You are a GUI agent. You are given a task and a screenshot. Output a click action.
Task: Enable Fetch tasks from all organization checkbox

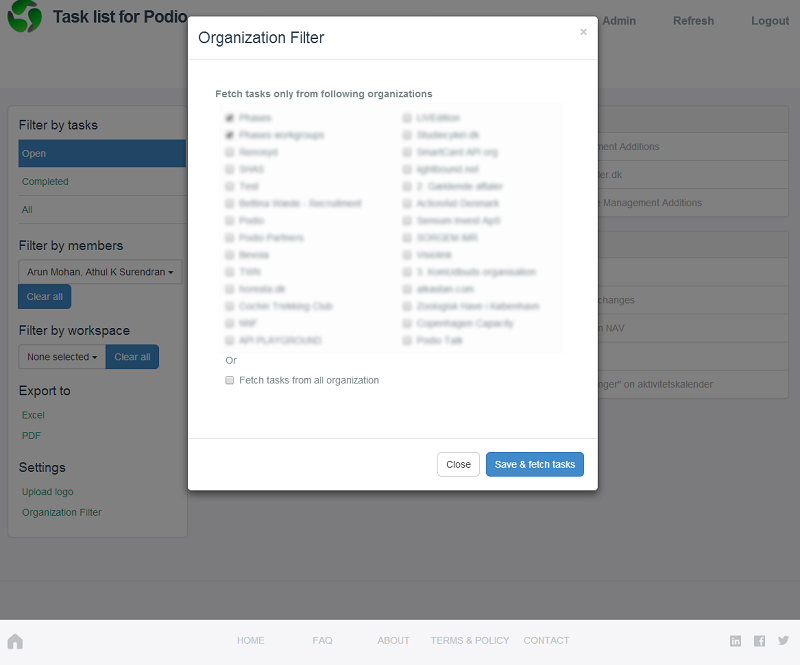pos(230,380)
